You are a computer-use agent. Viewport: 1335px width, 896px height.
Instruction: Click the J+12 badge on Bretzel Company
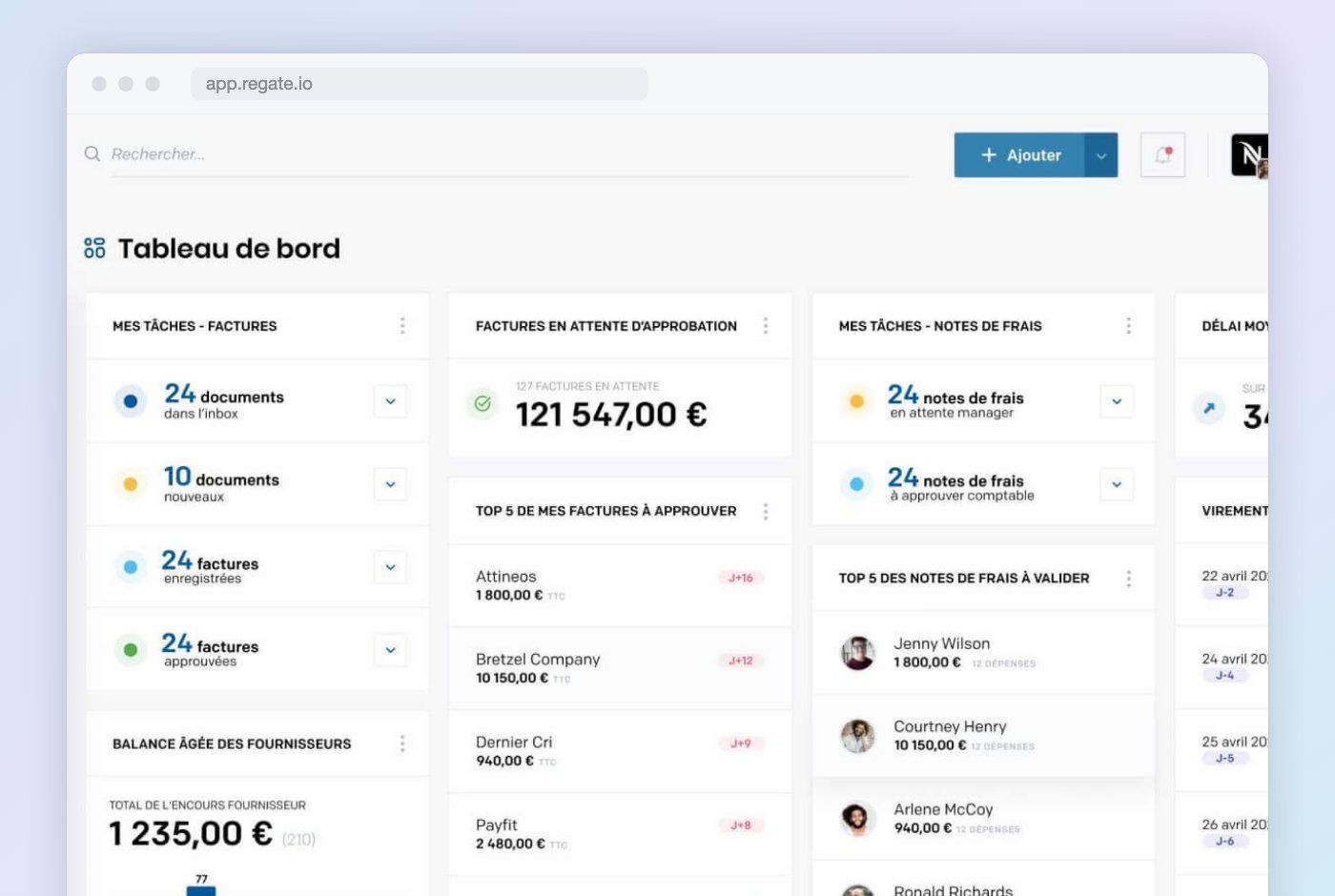[x=741, y=661]
